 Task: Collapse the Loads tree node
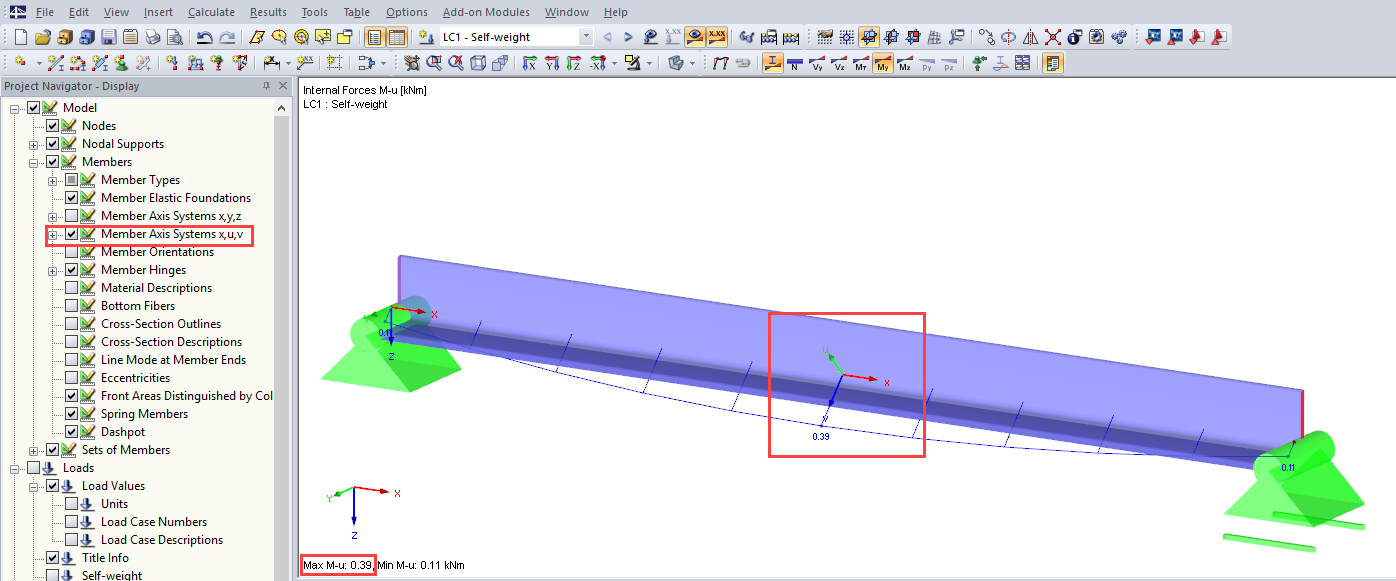pos(16,468)
